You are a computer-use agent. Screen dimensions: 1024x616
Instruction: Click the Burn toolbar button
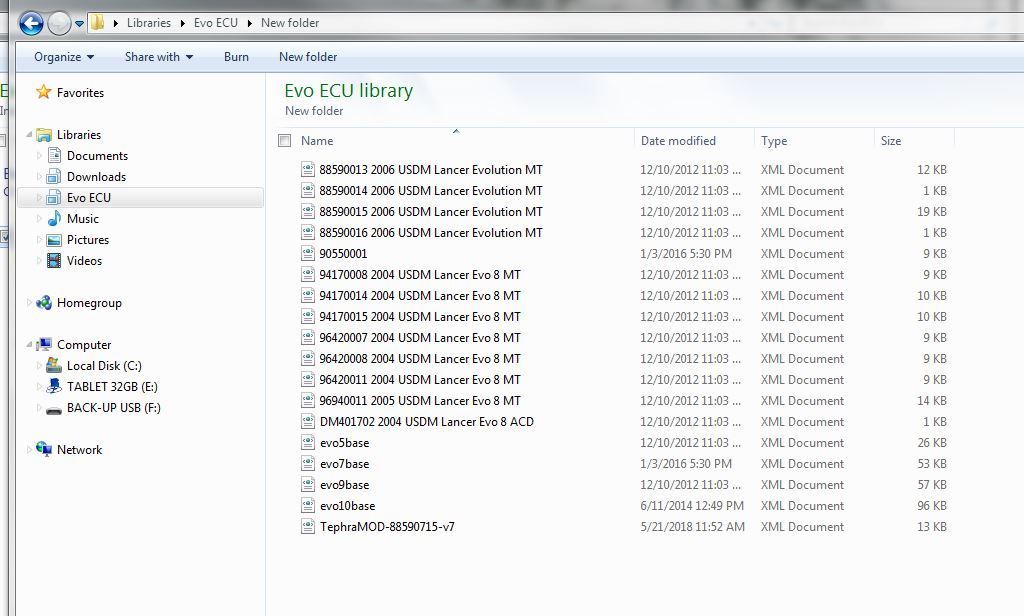click(x=236, y=57)
